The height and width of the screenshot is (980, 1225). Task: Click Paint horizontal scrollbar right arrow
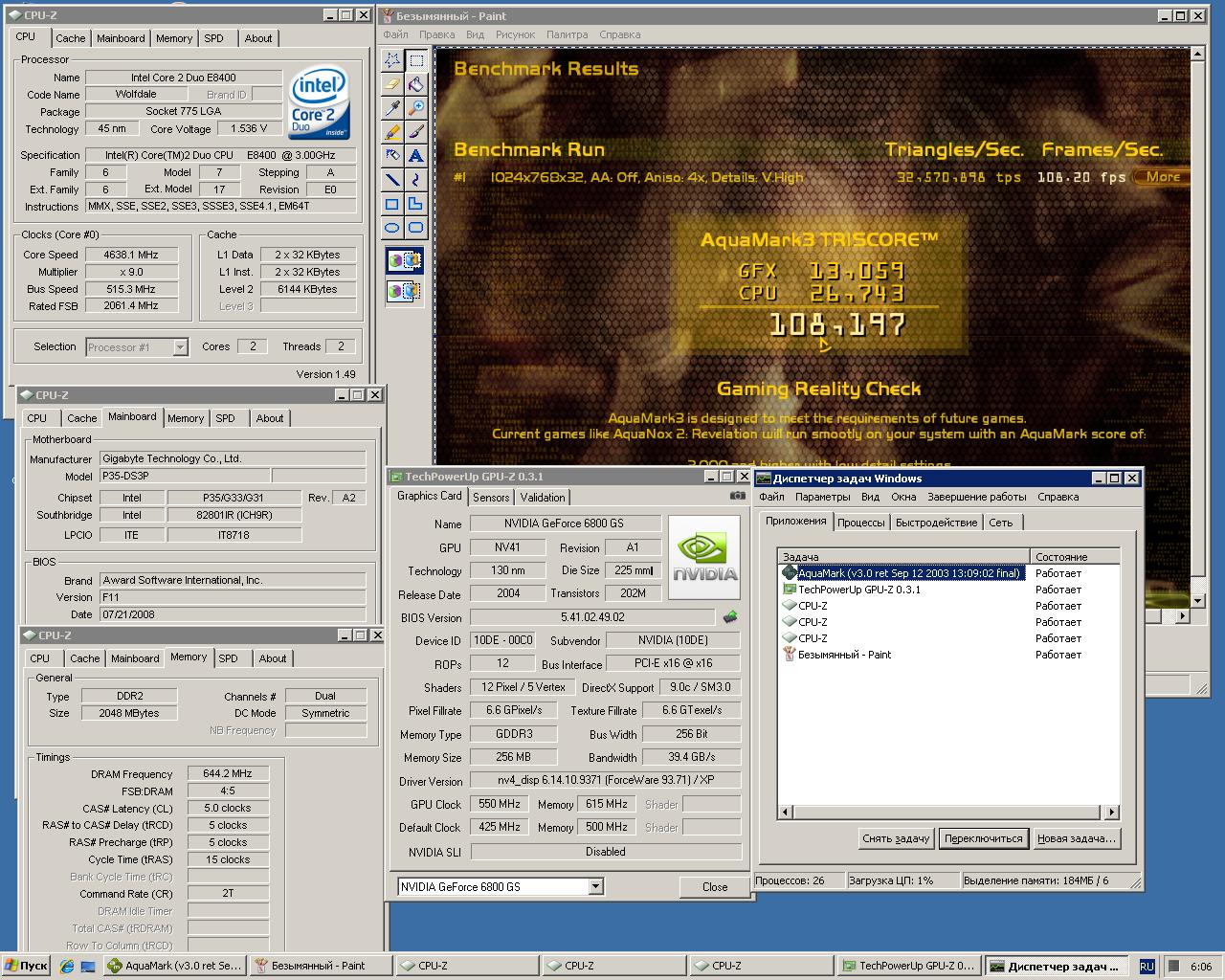[1182, 616]
